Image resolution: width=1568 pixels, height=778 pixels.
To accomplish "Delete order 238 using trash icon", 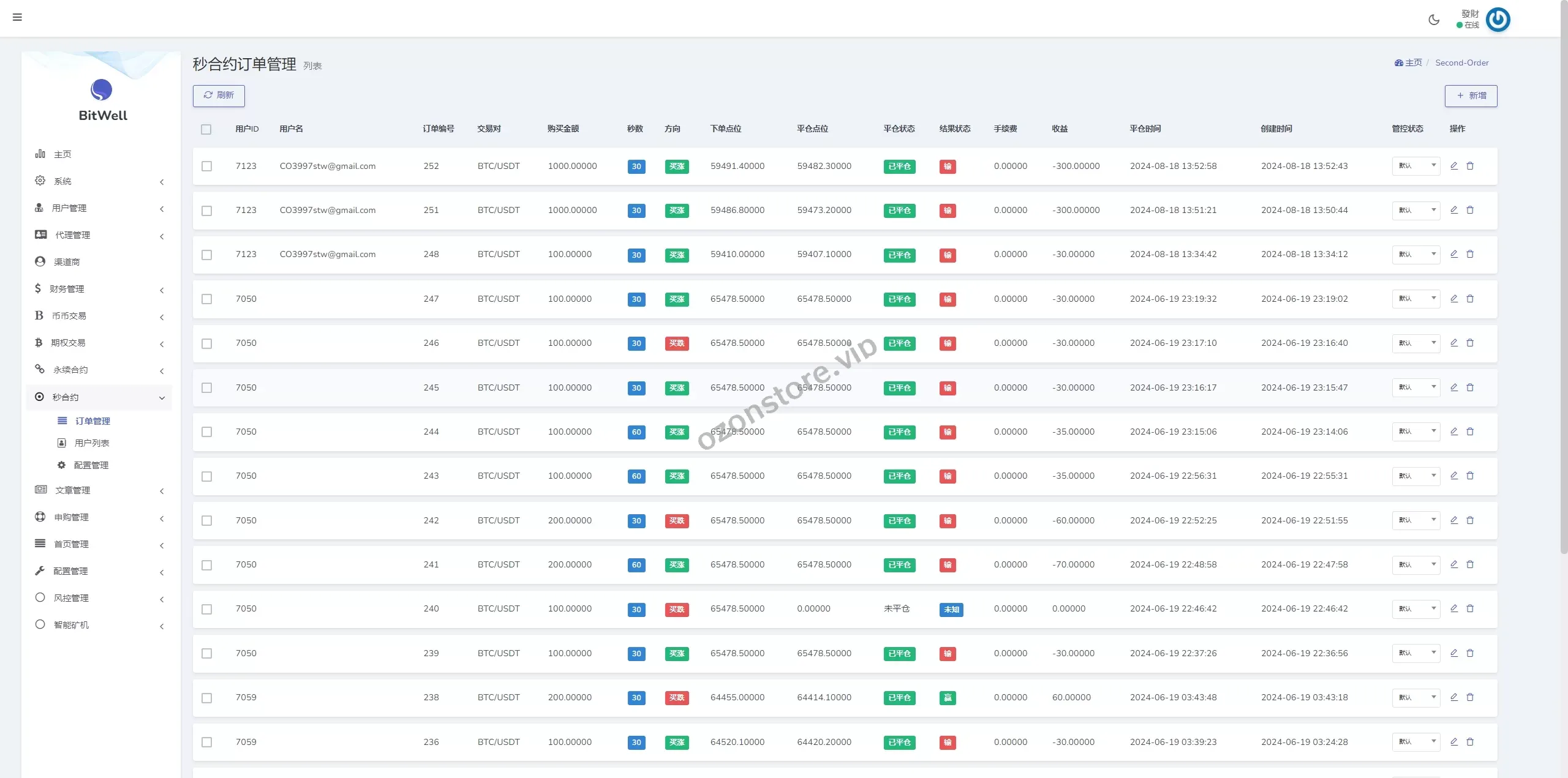I will coord(1470,697).
